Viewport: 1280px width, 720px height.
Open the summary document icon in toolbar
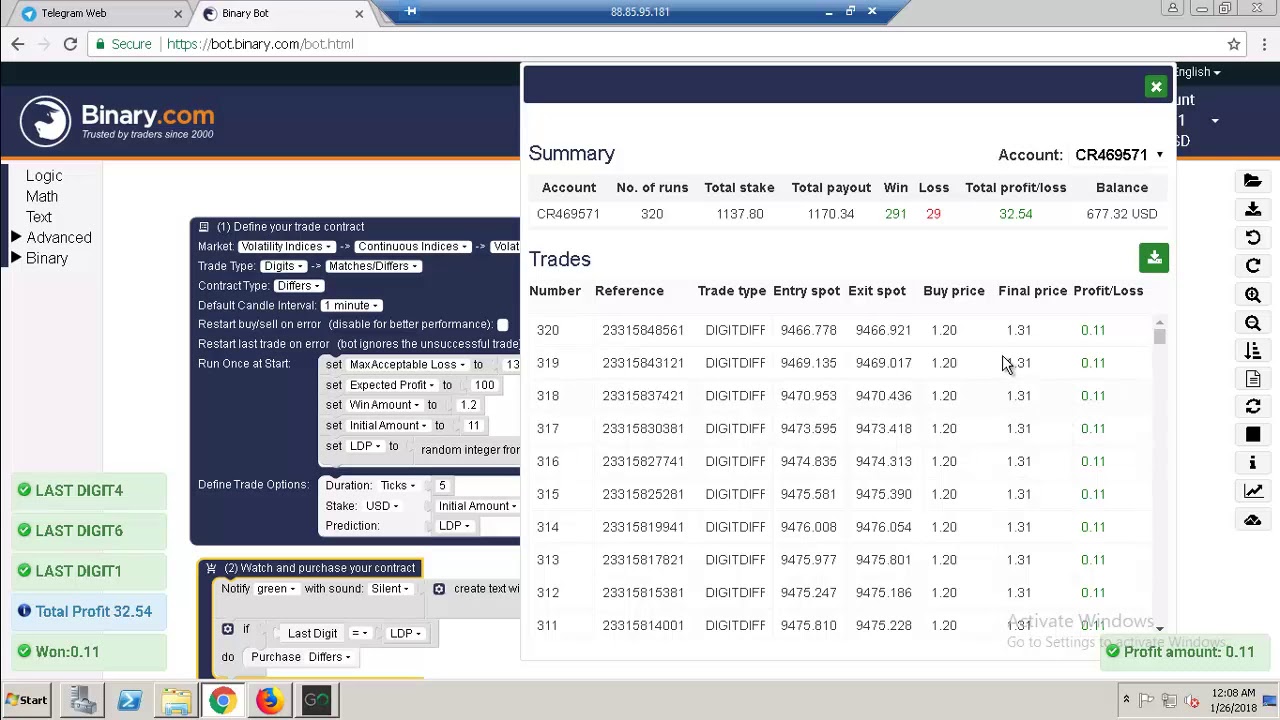tap(1252, 379)
